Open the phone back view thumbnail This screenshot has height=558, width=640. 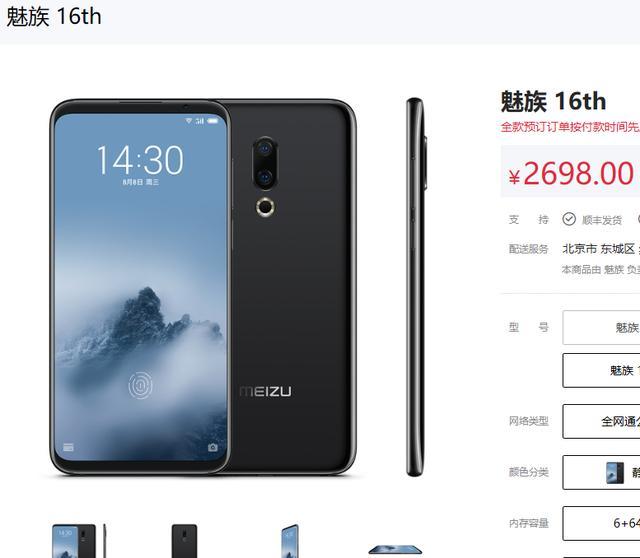[184, 541]
